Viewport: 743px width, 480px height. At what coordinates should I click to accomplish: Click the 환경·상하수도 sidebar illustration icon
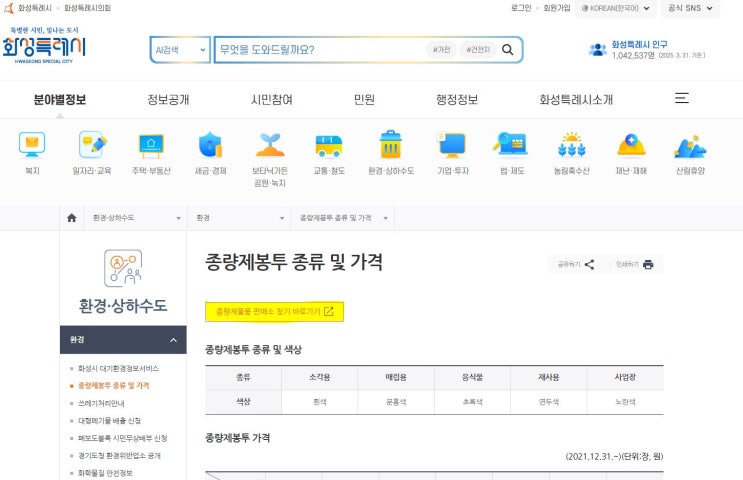point(123,268)
